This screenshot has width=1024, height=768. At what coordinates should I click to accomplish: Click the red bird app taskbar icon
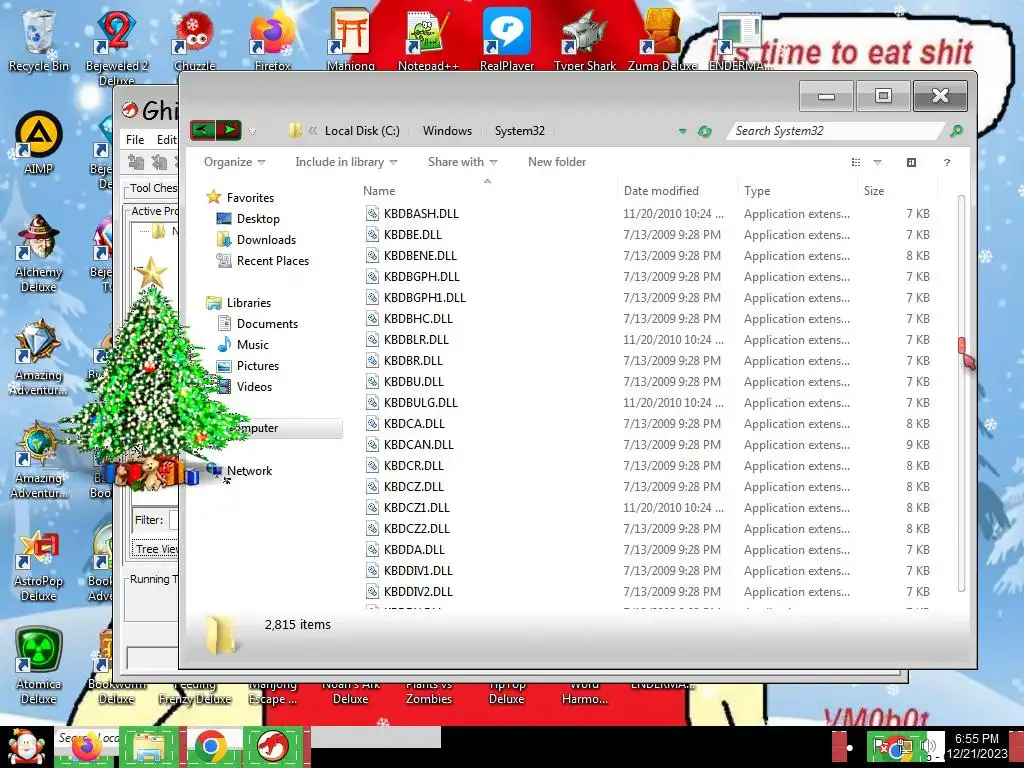(x=273, y=747)
